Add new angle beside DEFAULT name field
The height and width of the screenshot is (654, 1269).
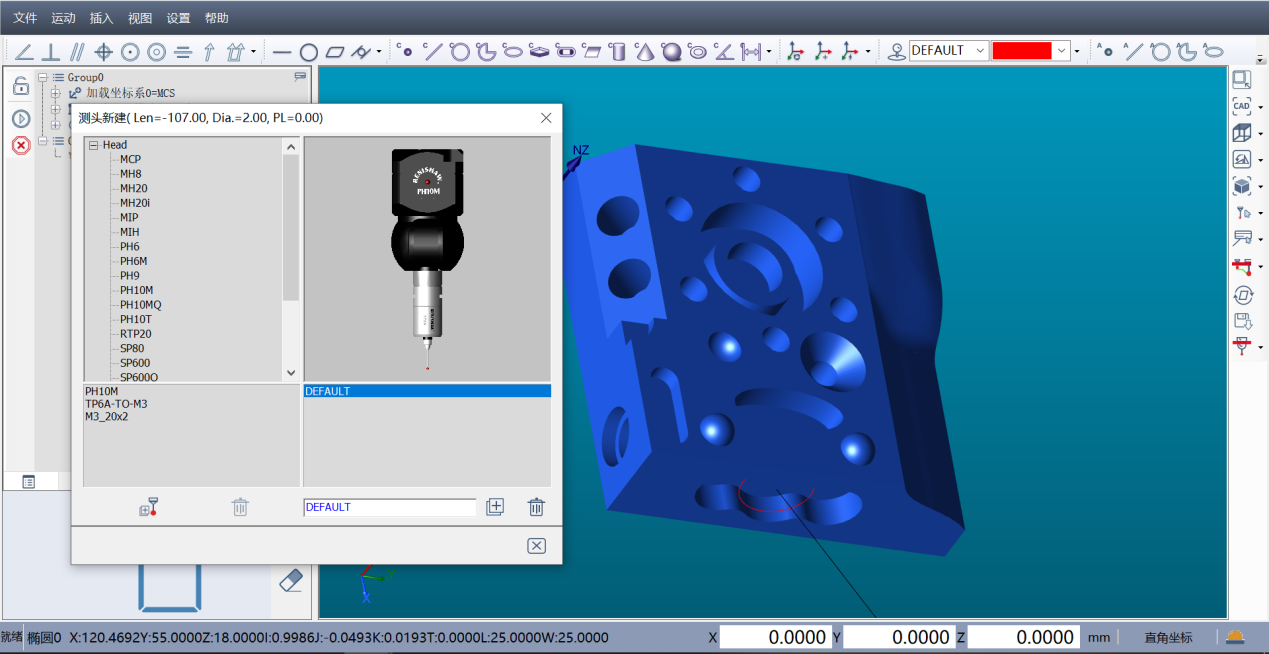click(495, 507)
